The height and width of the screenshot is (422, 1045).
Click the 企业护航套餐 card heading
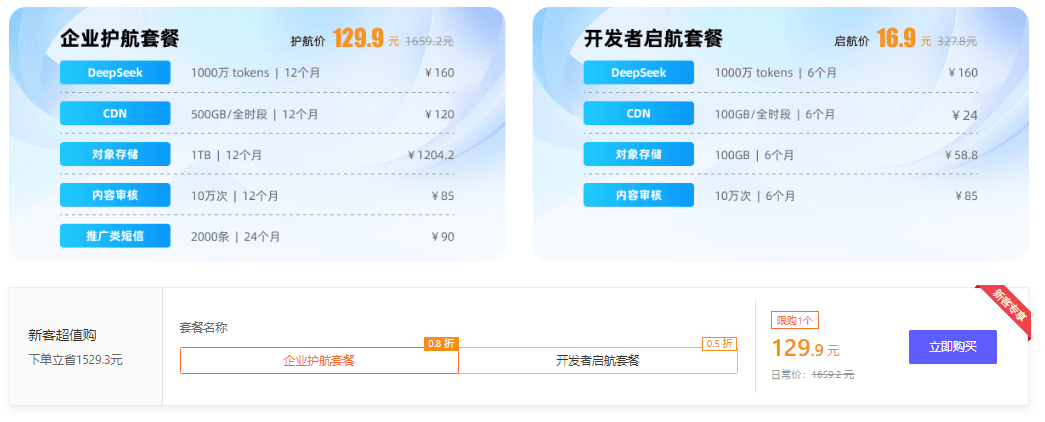120,39
